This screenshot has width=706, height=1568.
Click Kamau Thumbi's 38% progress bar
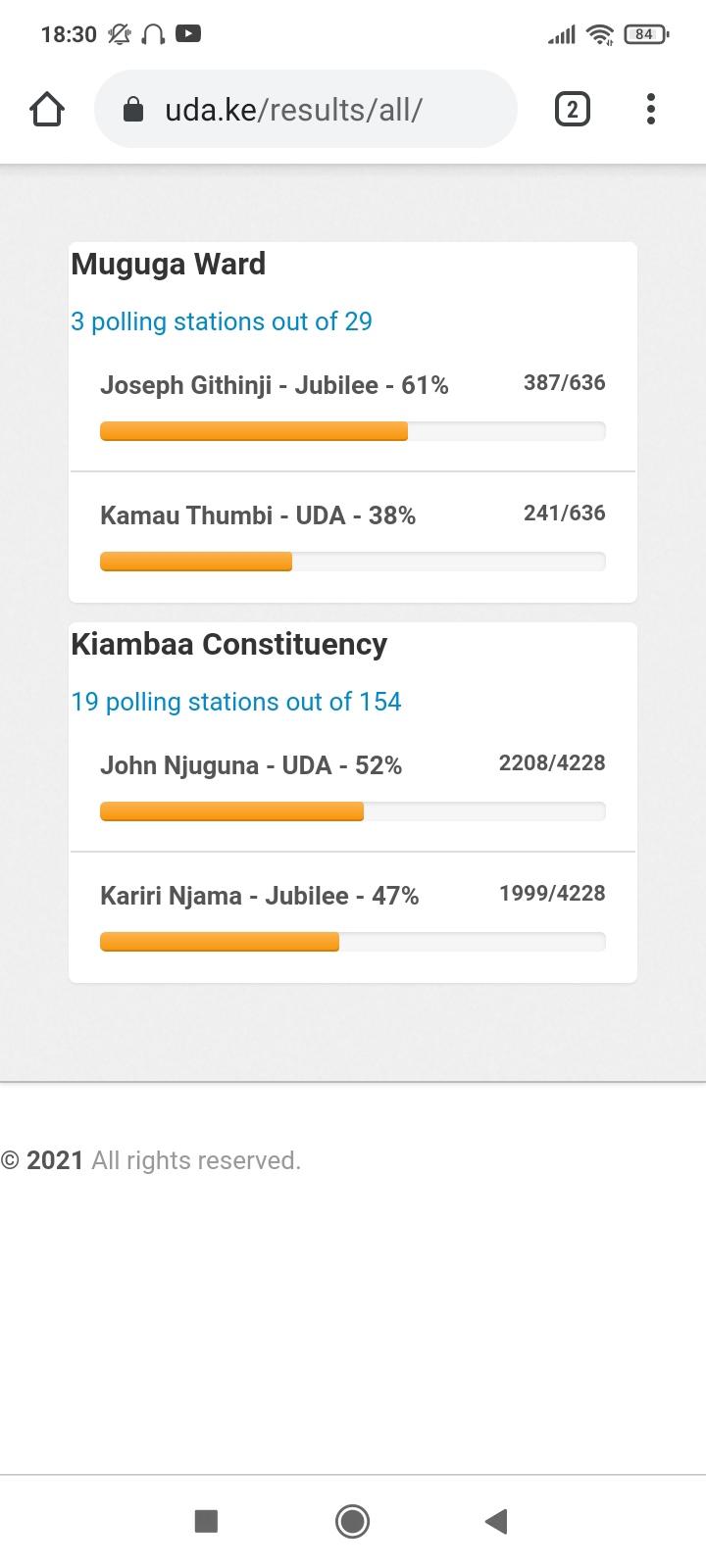(x=353, y=562)
